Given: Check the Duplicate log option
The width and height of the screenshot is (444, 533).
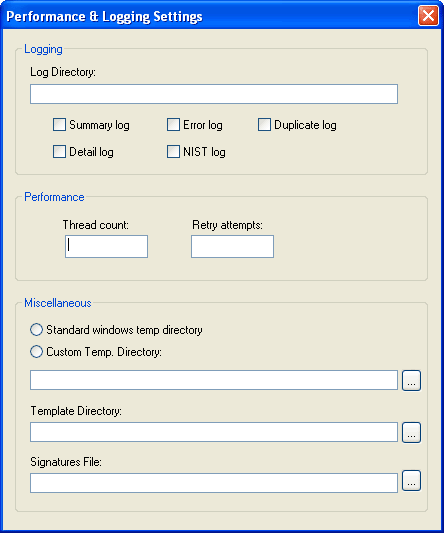Looking at the screenshot, I should coord(264,124).
